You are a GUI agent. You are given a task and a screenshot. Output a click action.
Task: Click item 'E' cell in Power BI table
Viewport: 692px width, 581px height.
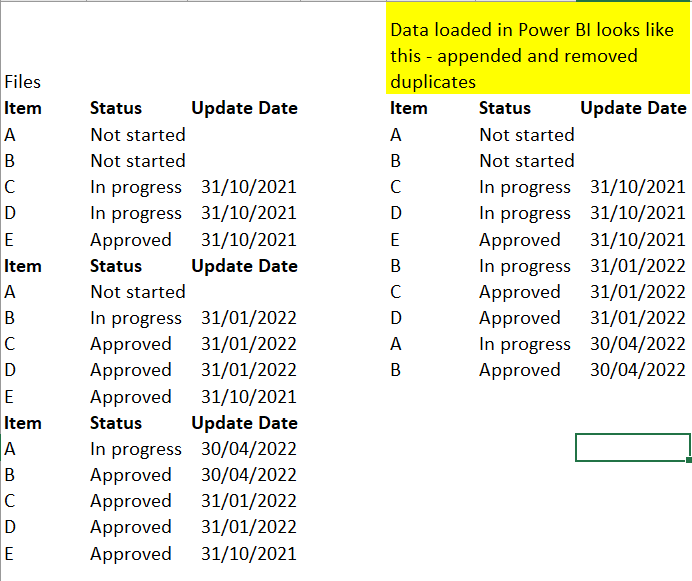(395, 240)
